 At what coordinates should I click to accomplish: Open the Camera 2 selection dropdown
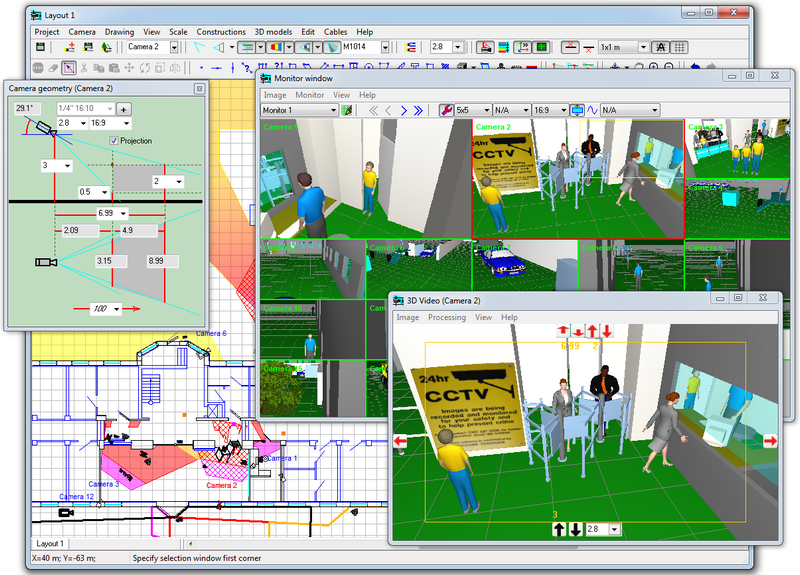pos(174,47)
